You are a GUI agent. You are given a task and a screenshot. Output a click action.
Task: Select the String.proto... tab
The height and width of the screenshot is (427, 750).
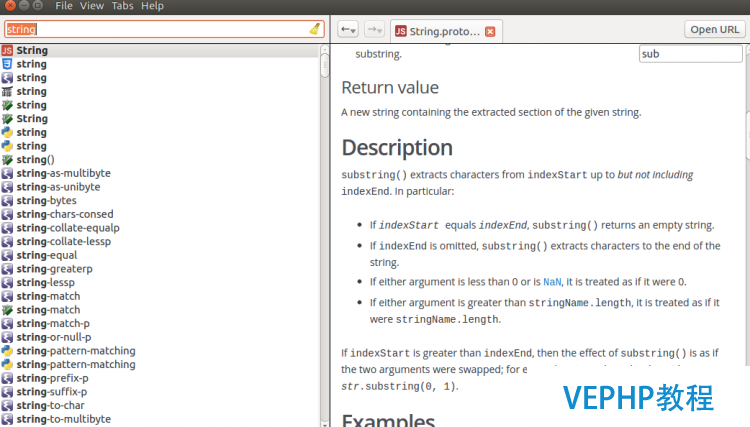coord(444,32)
